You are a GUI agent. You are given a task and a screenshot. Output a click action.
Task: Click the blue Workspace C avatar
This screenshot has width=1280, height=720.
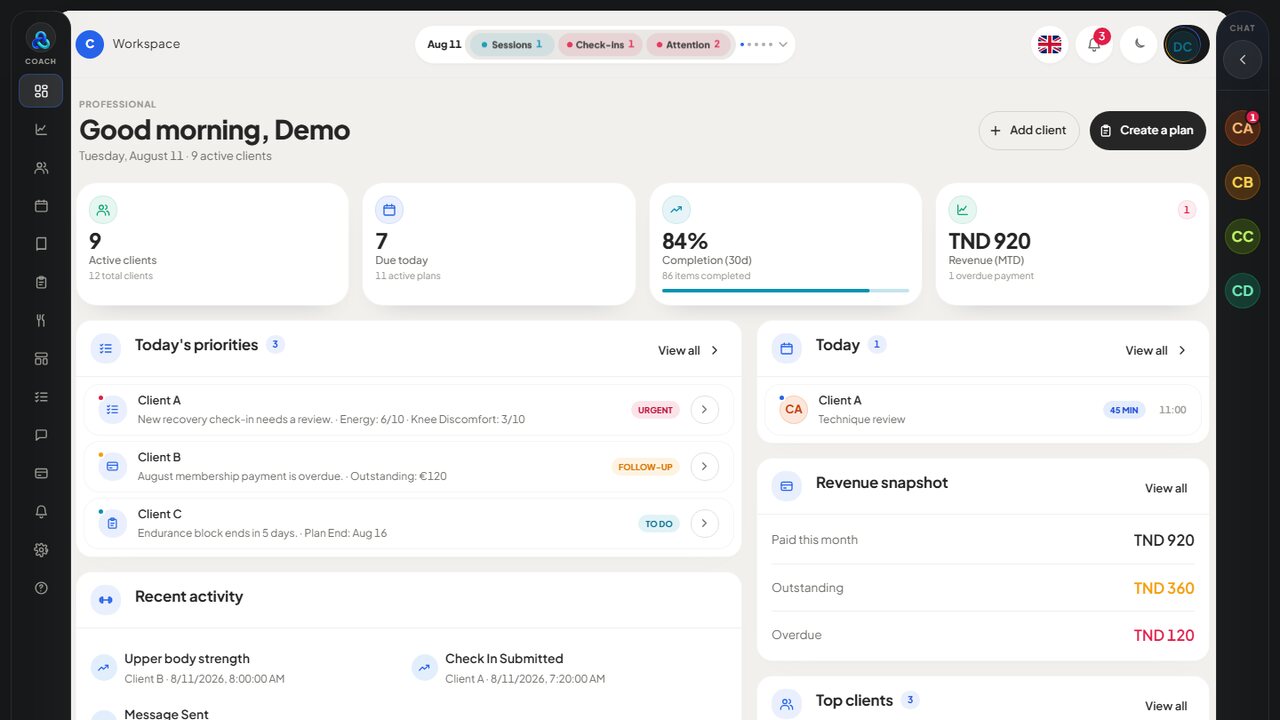pyautogui.click(x=90, y=44)
